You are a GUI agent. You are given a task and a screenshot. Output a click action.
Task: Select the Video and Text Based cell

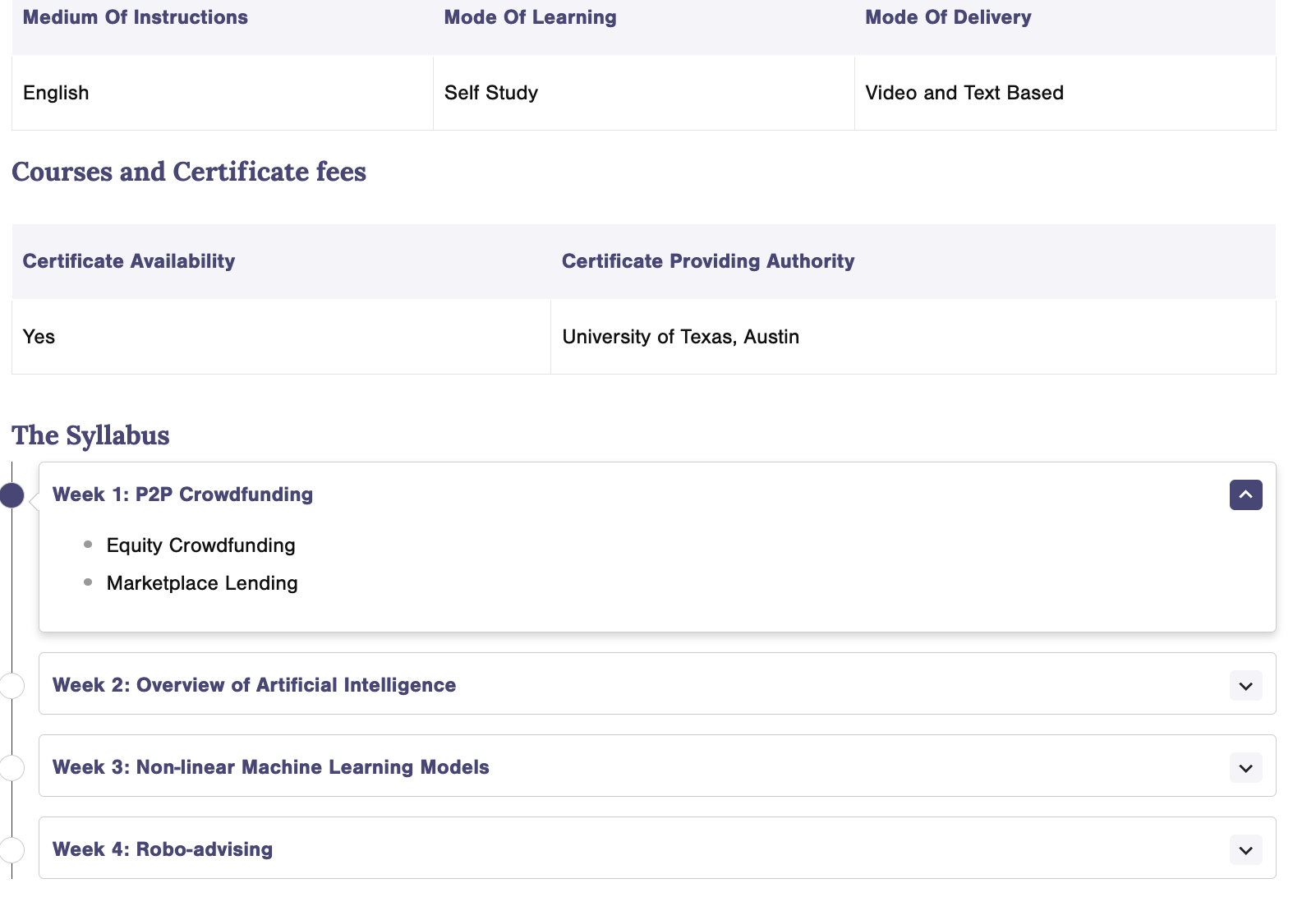(1065, 93)
